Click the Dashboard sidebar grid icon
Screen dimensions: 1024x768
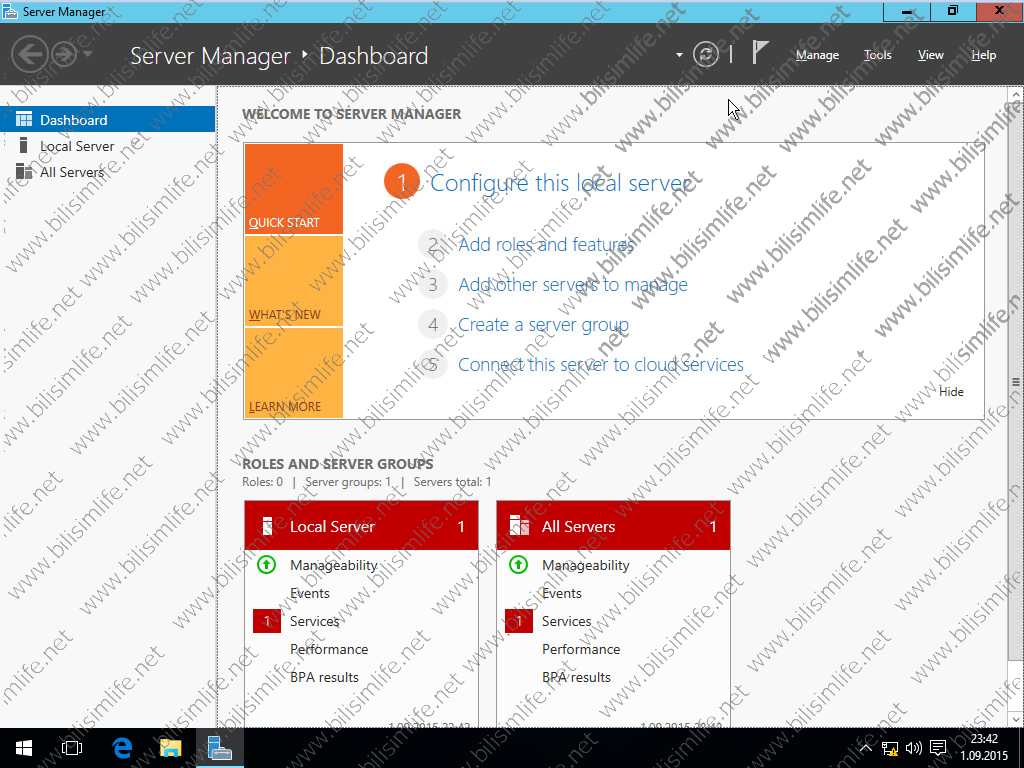[x=24, y=119]
